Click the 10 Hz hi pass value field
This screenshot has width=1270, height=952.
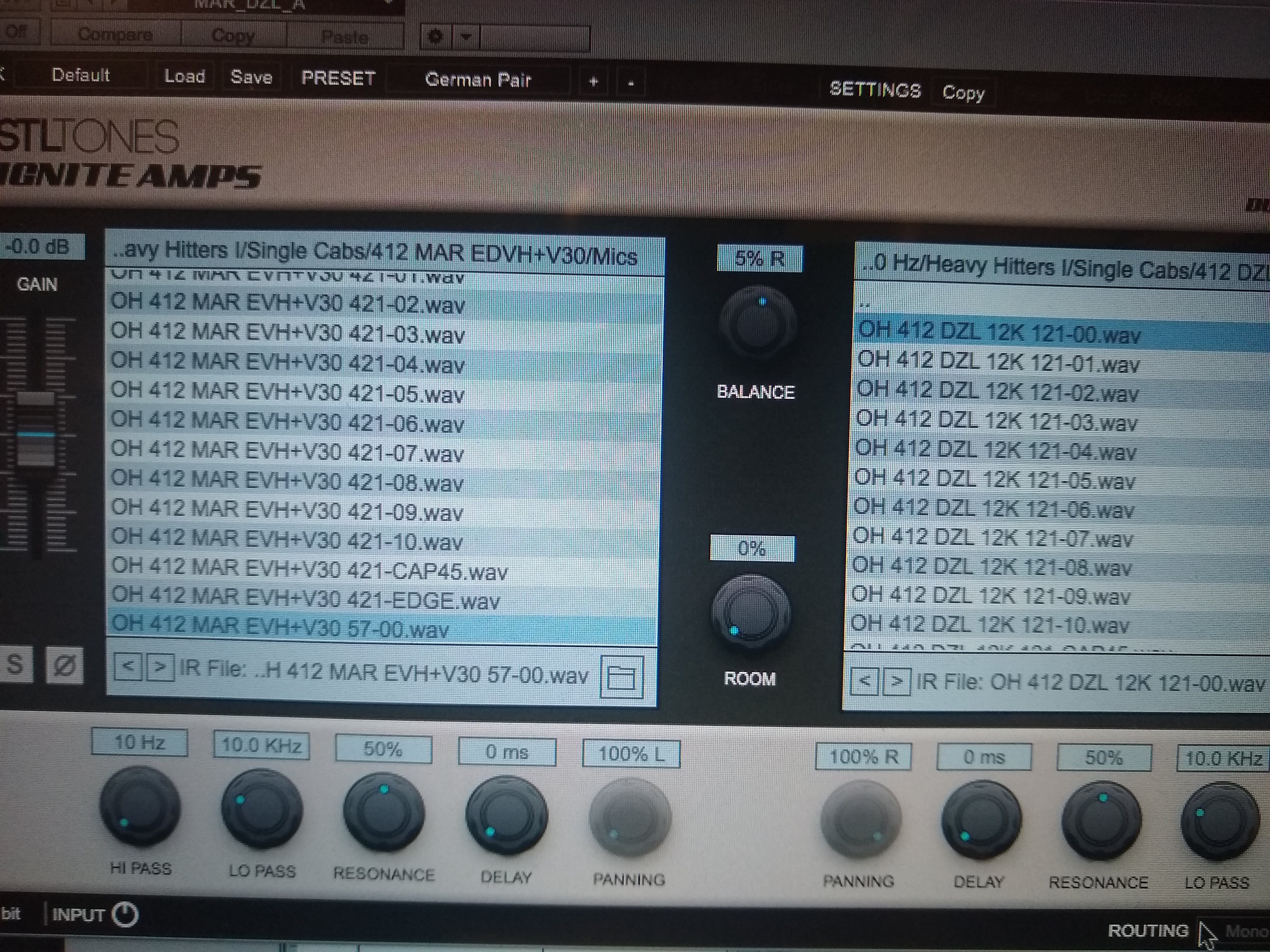140,743
